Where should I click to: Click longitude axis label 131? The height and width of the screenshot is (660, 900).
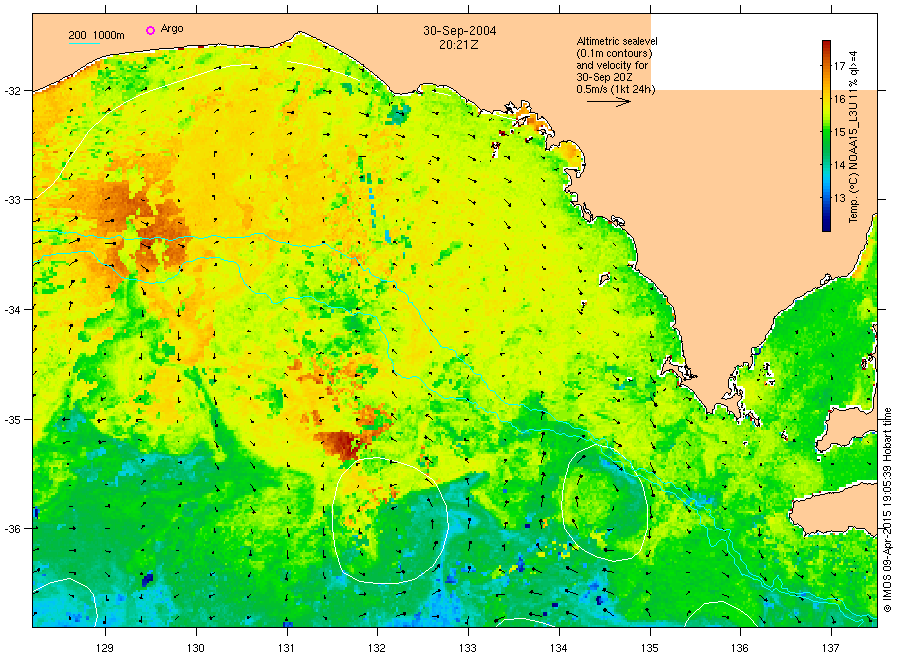point(286,648)
